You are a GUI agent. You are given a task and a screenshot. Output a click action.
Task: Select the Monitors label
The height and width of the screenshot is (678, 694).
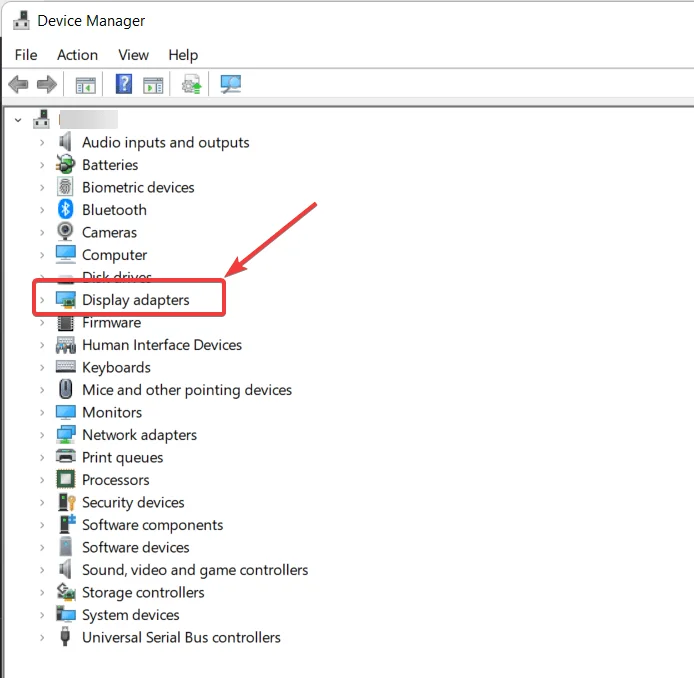tap(112, 412)
